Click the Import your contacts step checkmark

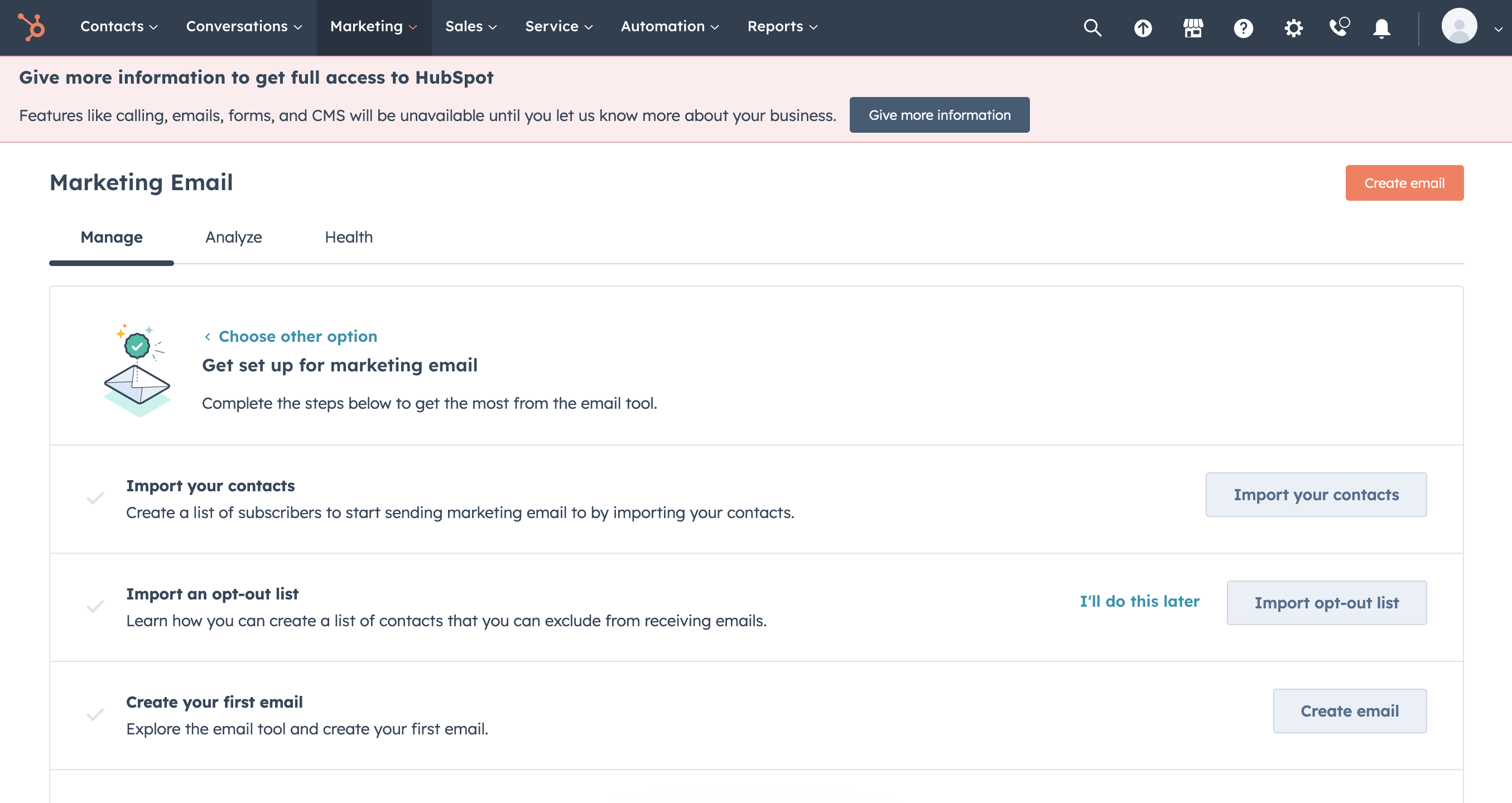(95, 499)
